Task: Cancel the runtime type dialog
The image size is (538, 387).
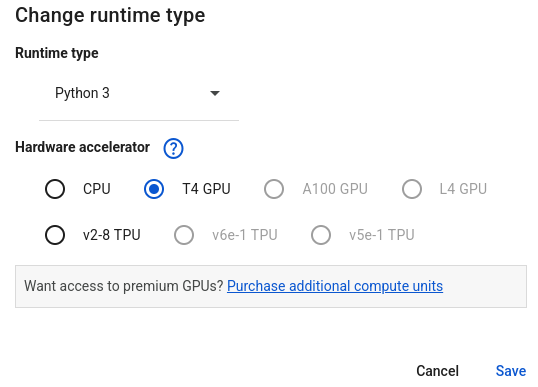Action: tap(437, 371)
